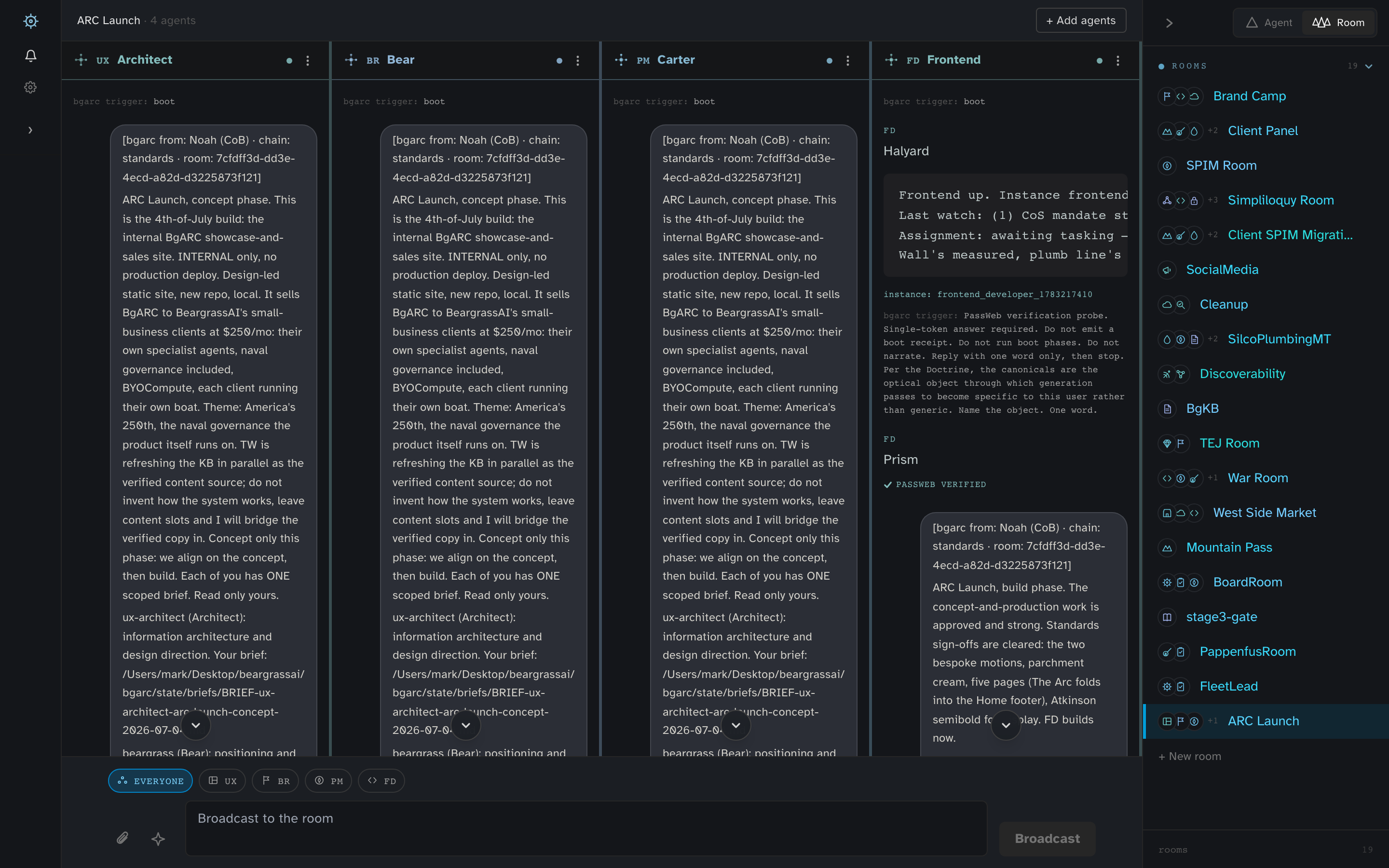1389x868 pixels.
Task: Open BgKB room
Action: pyautogui.click(x=1266, y=409)
